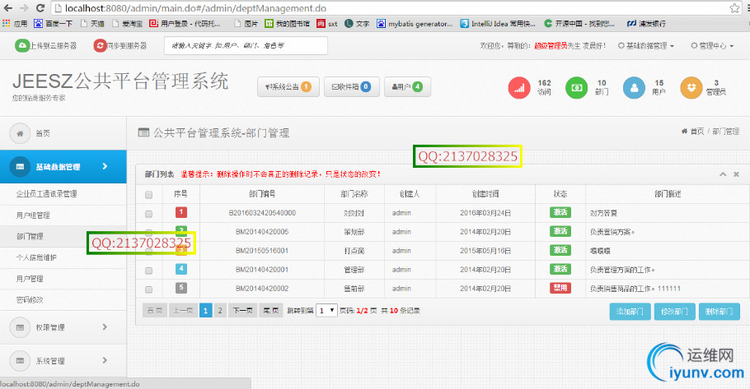Open the 系统公告 notifications button
Image resolution: width=750 pixels, height=389 pixels.
tap(288, 87)
